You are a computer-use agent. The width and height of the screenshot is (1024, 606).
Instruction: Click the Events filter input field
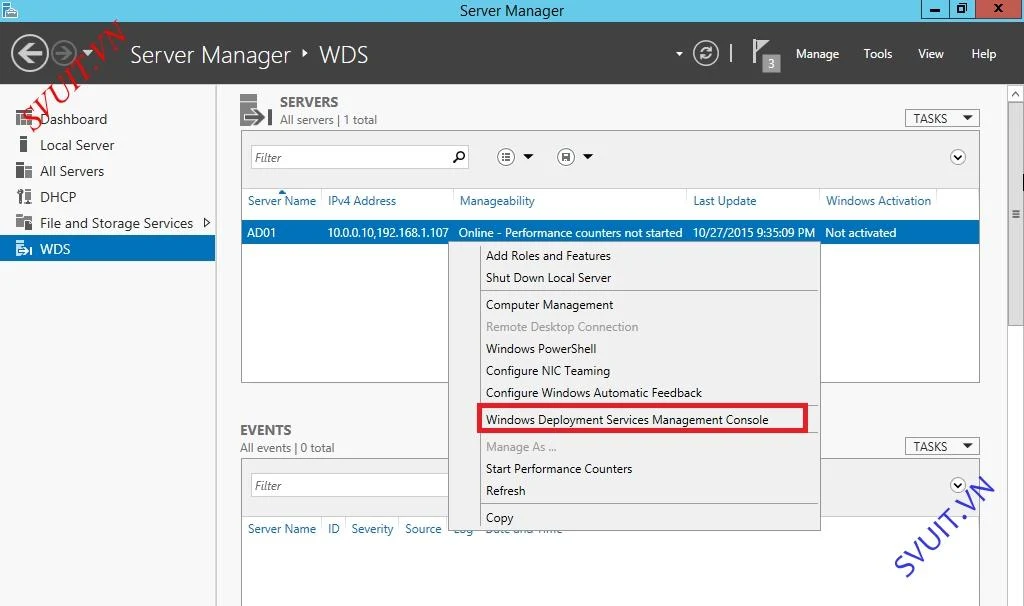[349, 485]
